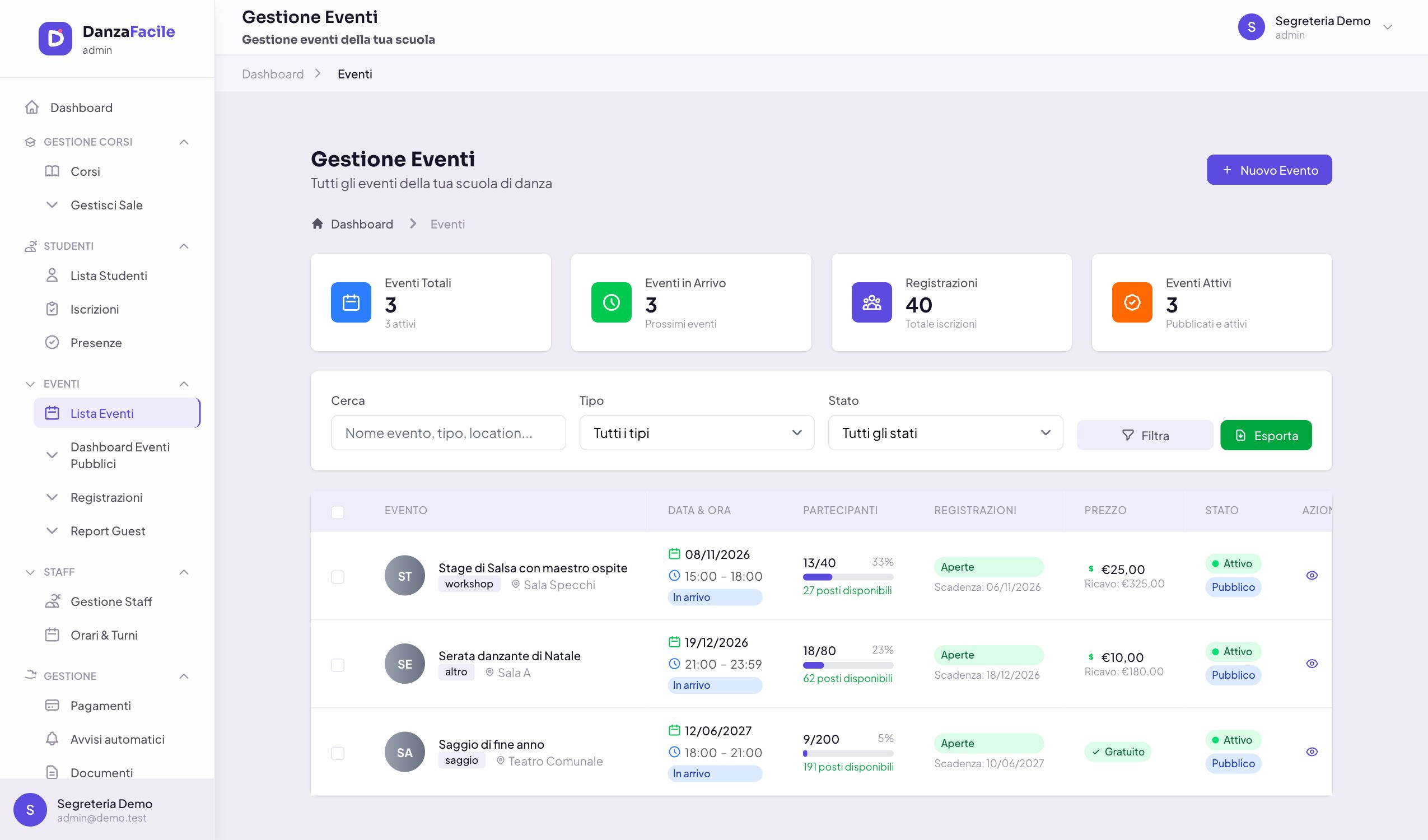
Task: Click the purple people icon for Registrazioni
Action: pos(871,302)
